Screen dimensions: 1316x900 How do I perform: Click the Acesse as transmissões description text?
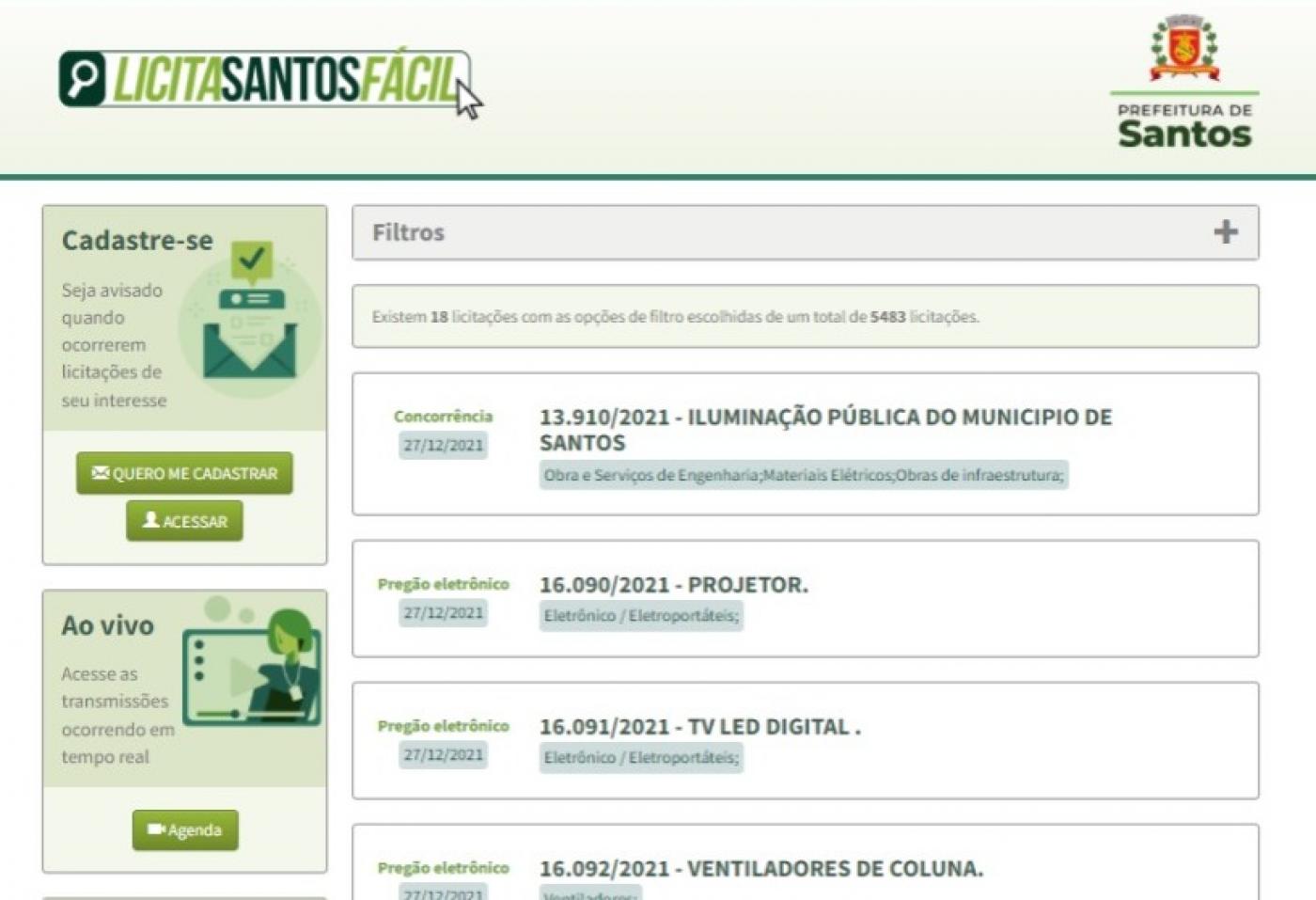(117, 715)
